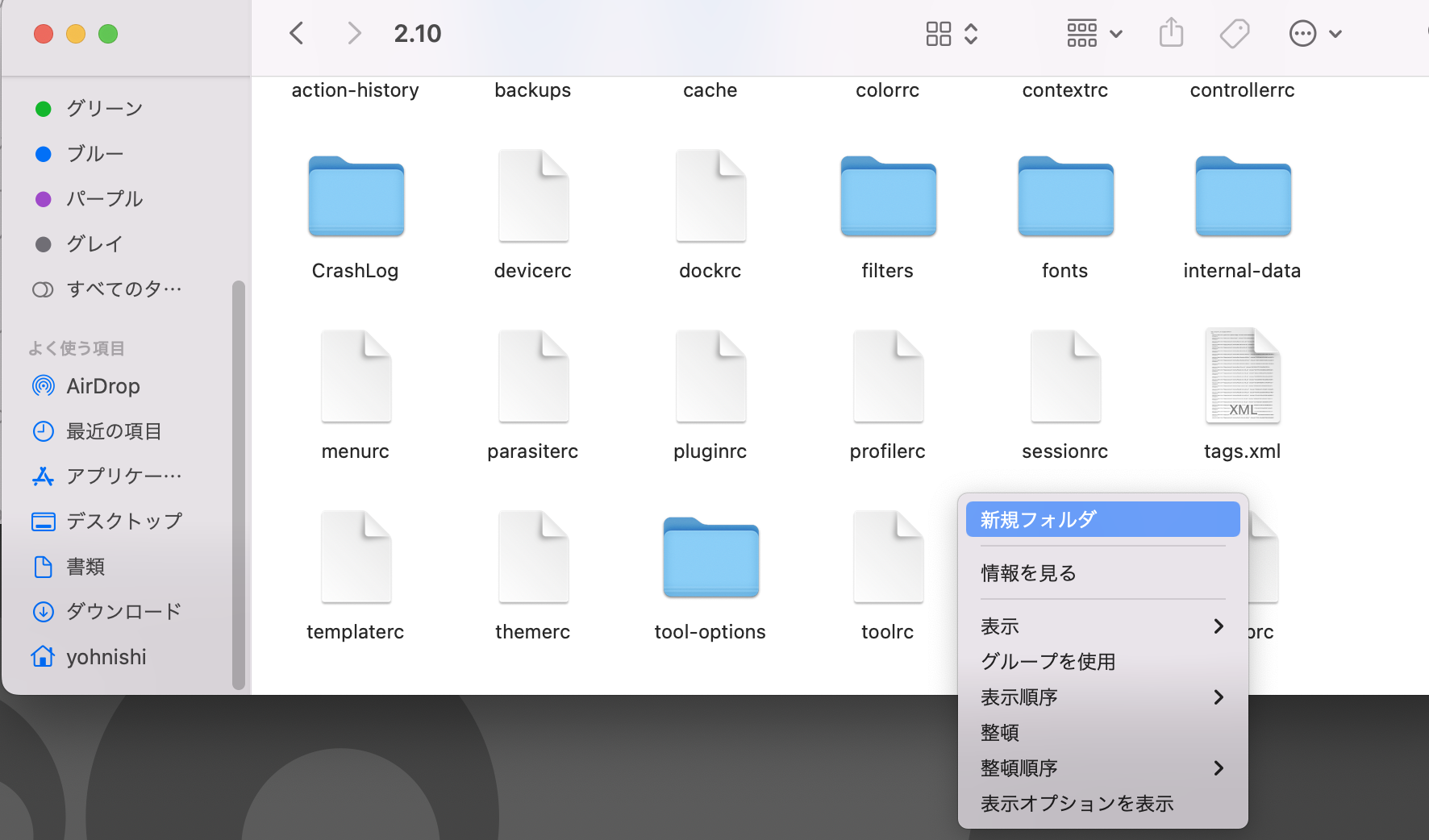Select the fonts folder icon
This screenshot has height=840, width=1429.
1065,196
